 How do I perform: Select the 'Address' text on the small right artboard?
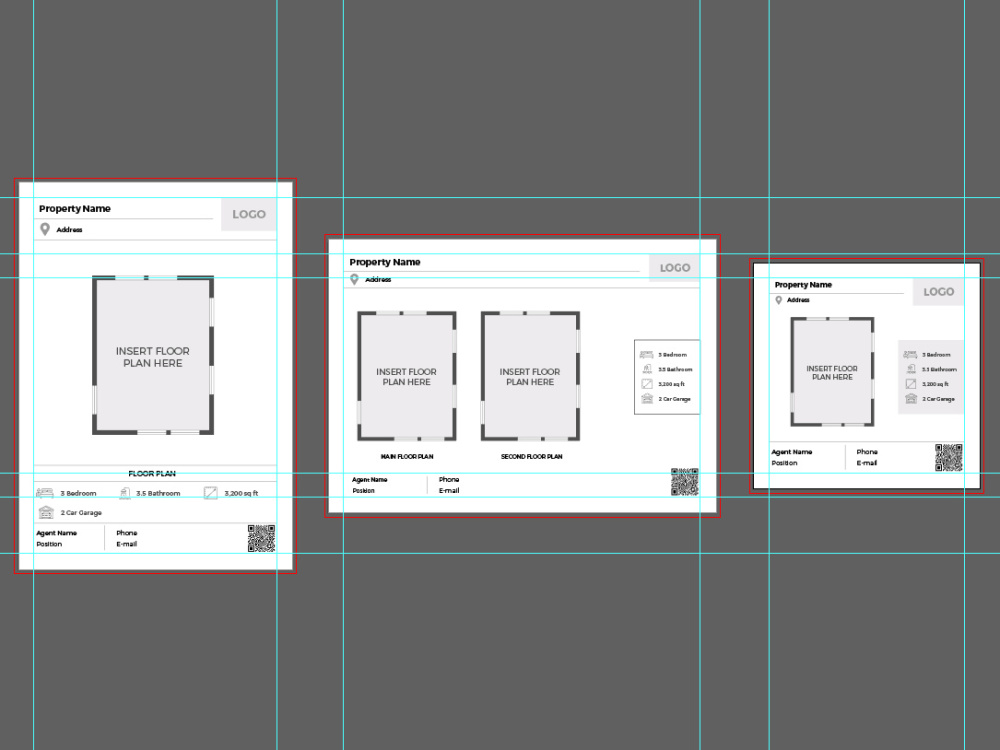point(798,300)
